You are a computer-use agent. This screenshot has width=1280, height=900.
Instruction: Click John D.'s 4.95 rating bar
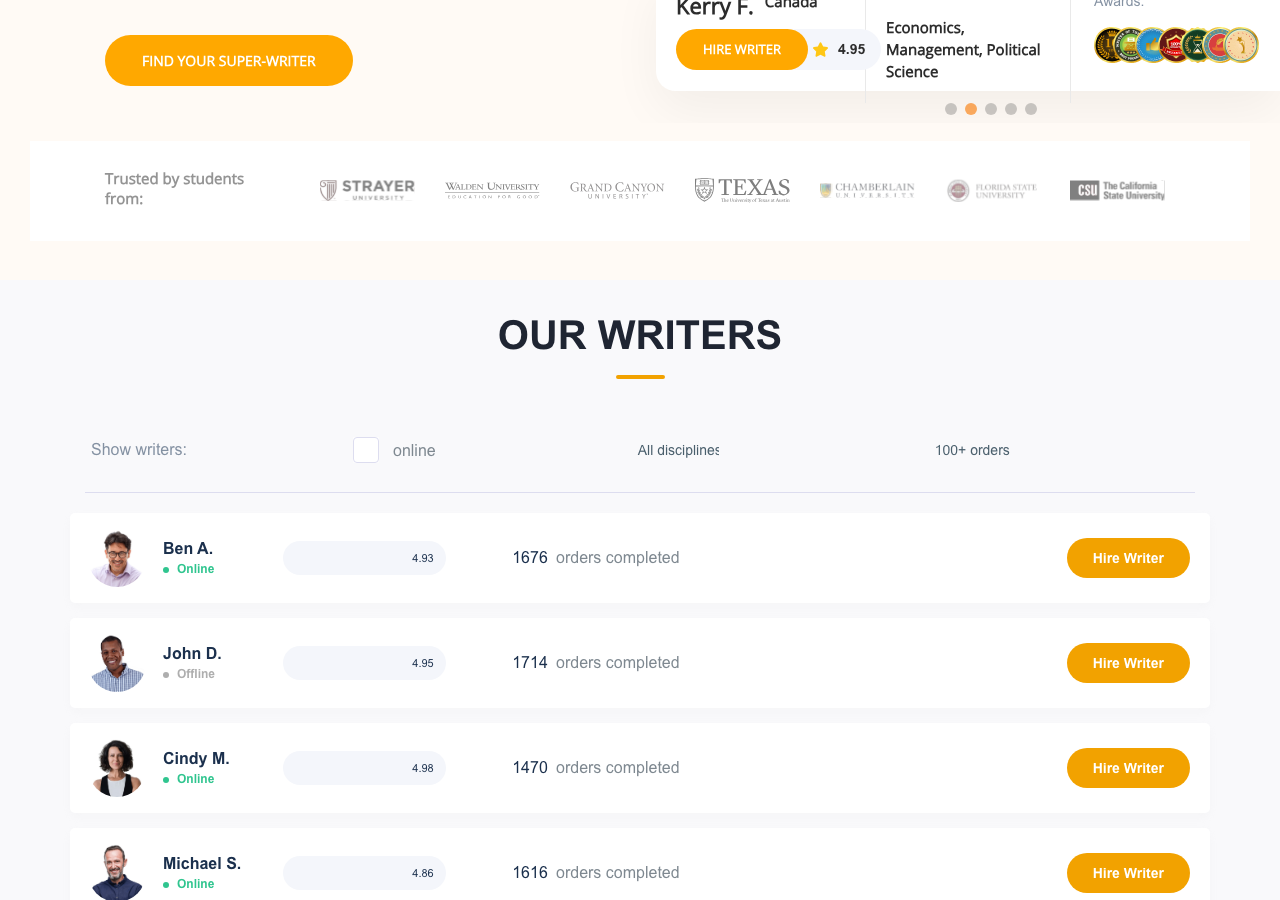364,663
